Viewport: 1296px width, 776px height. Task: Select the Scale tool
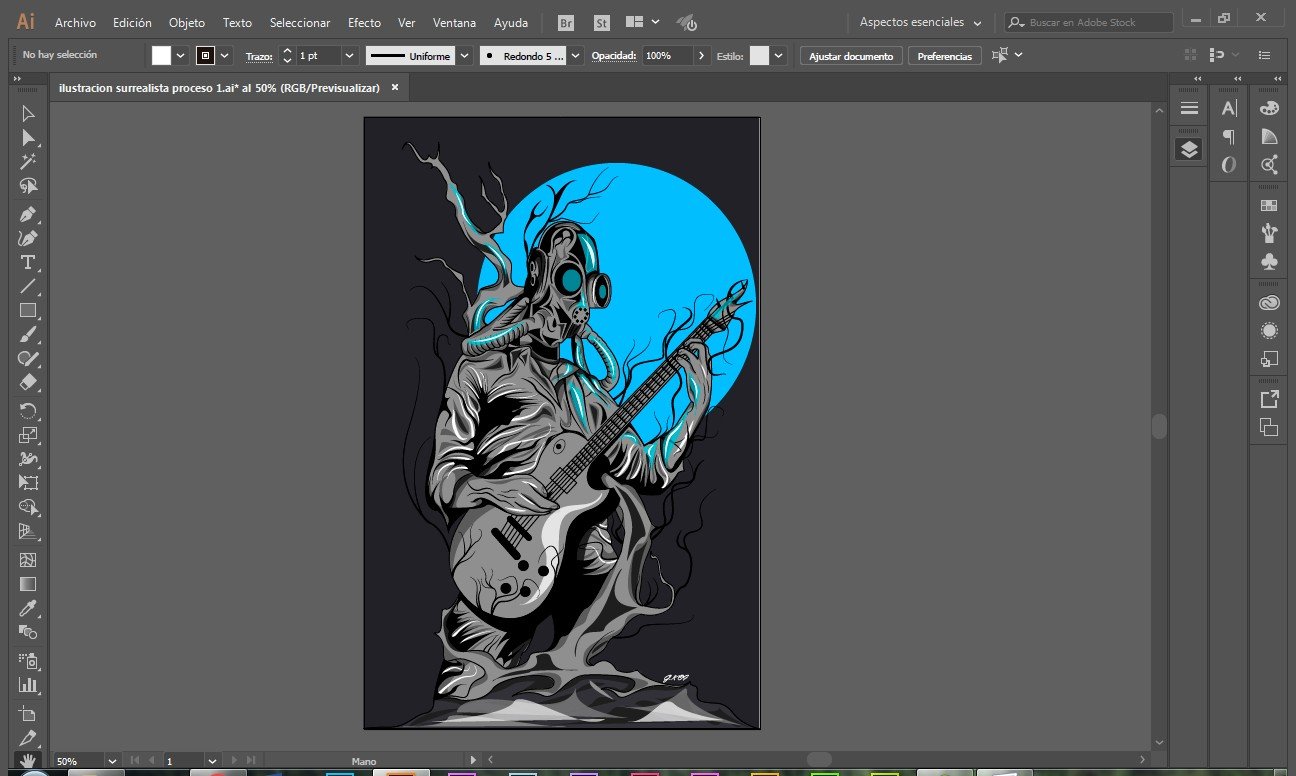pos(28,435)
